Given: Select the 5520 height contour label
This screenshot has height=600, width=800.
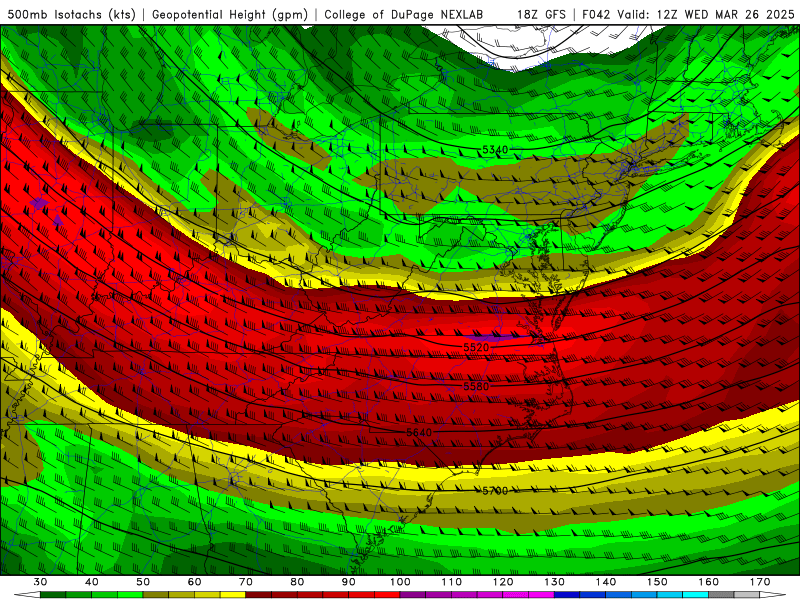Looking at the screenshot, I should coord(476,347).
